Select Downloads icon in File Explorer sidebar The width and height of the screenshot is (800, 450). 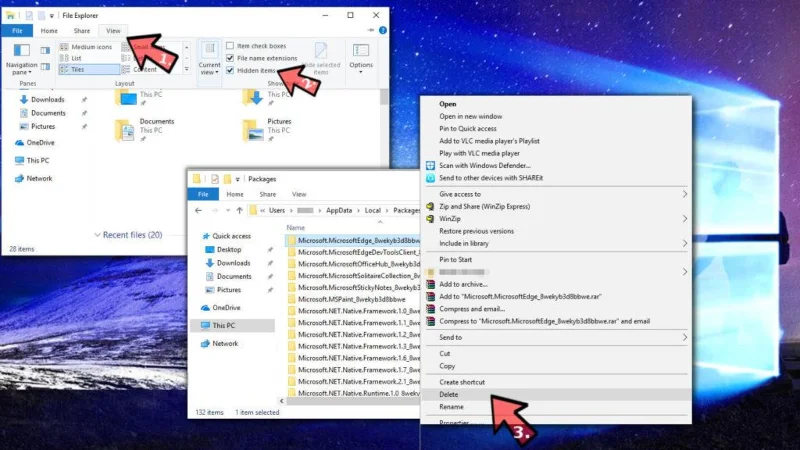(23, 99)
